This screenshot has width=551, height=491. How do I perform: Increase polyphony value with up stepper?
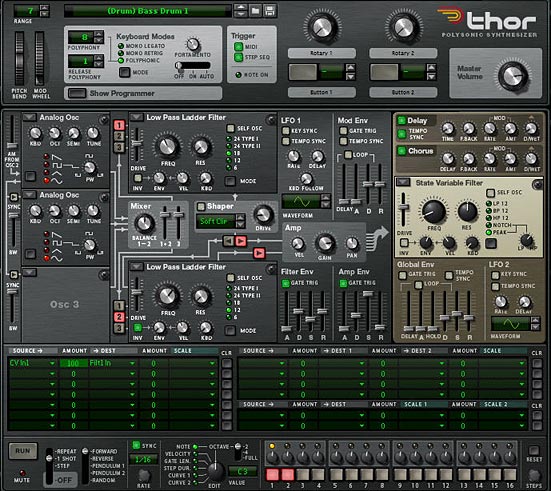click(x=99, y=34)
